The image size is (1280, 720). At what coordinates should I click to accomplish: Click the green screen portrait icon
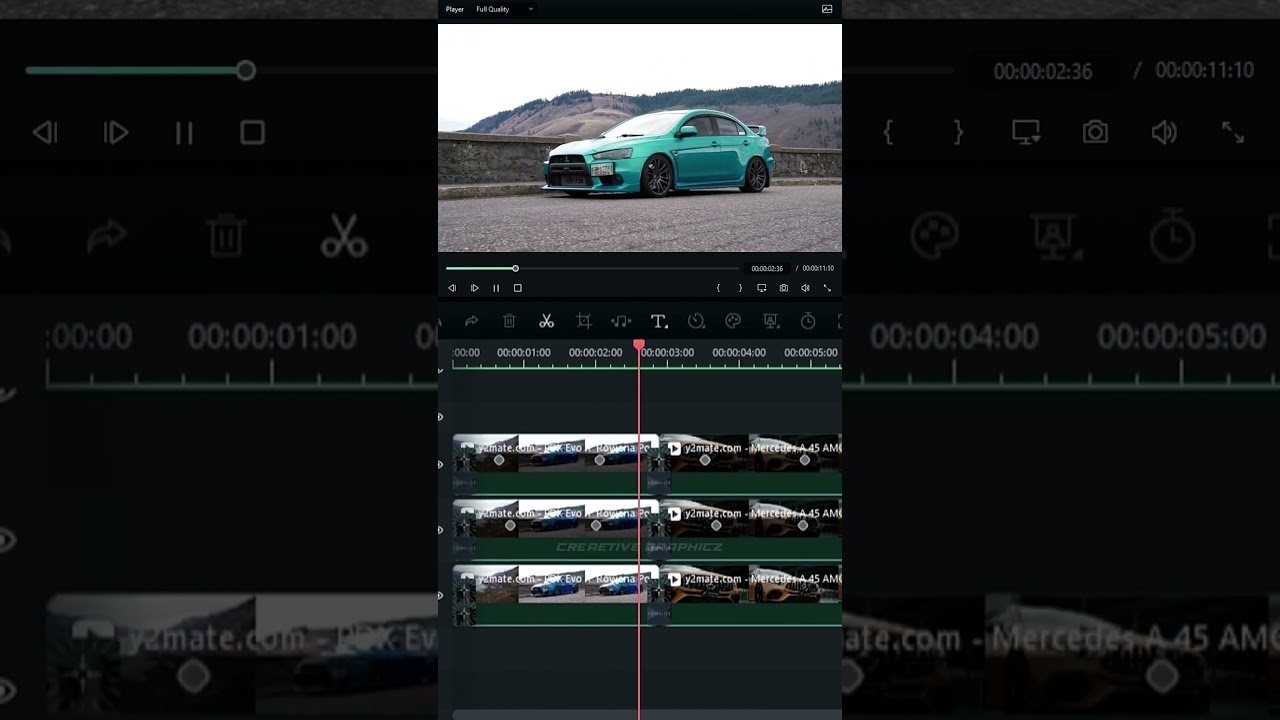tap(771, 321)
